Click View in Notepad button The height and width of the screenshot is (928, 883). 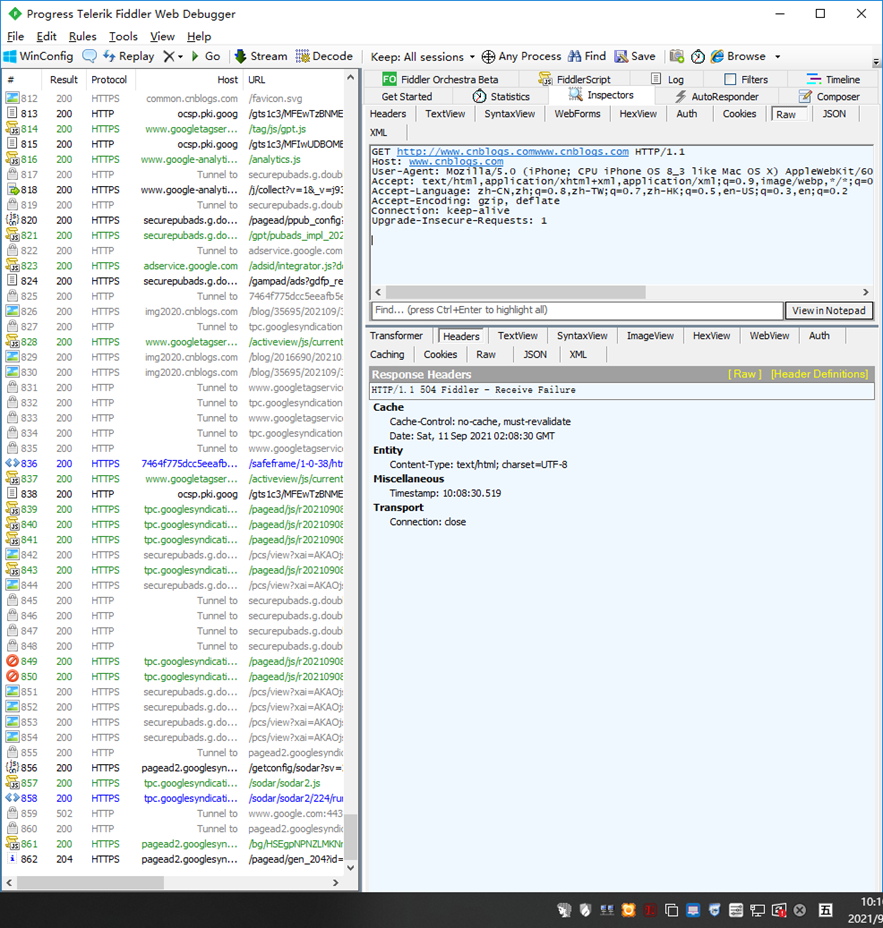[x=829, y=311]
